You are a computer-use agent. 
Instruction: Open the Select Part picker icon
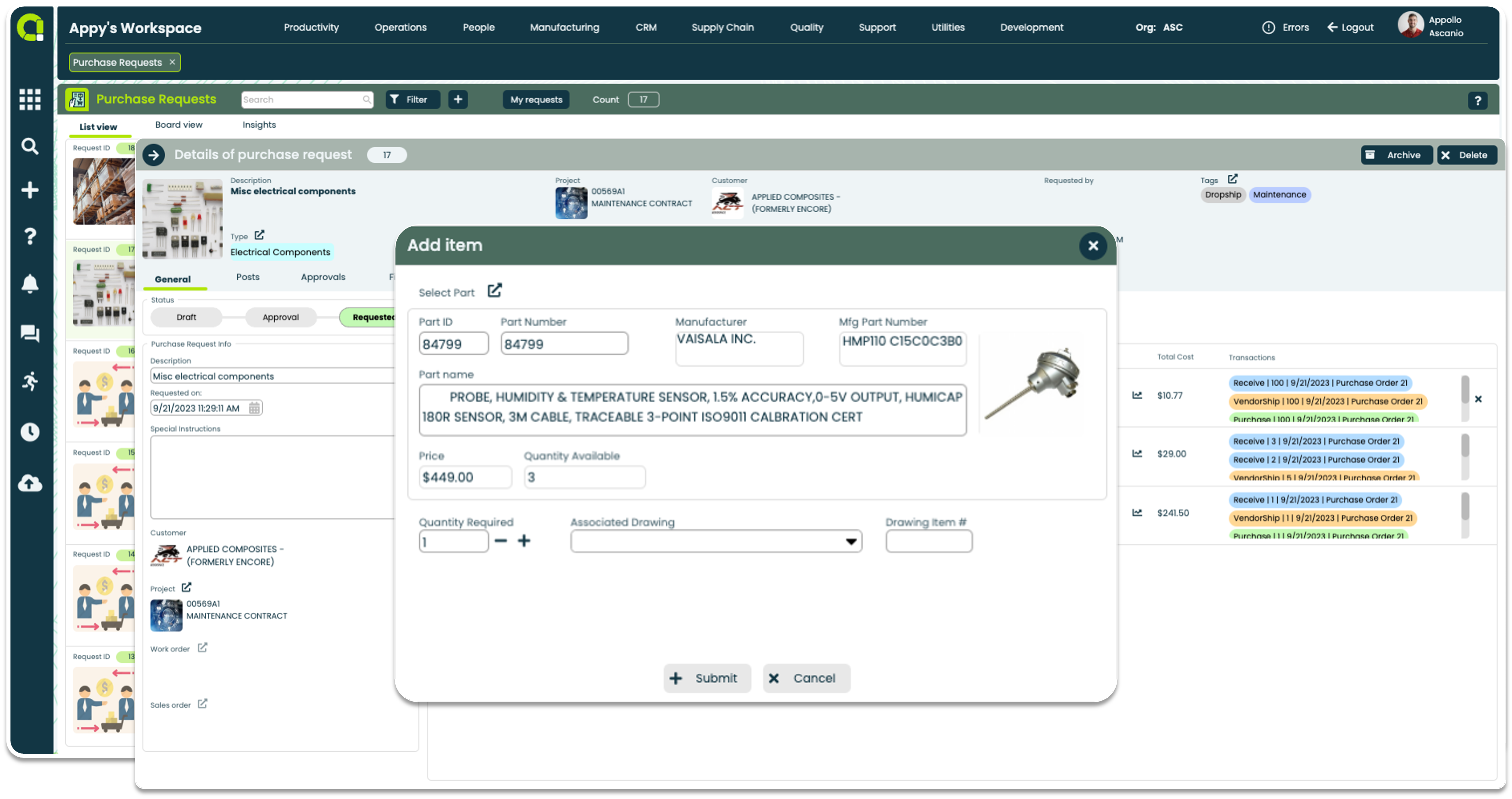(x=494, y=291)
